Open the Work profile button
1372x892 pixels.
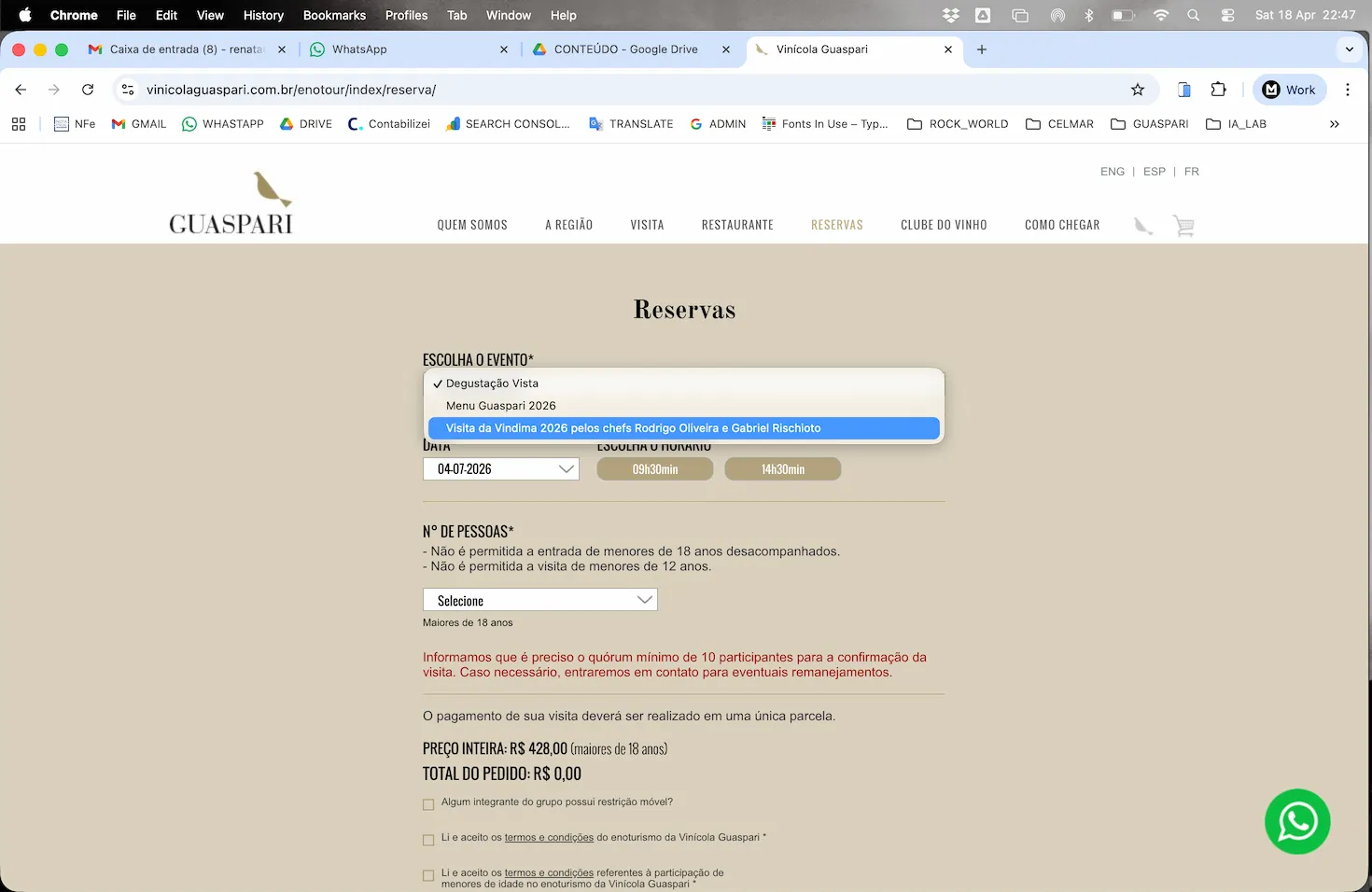pyautogui.click(x=1289, y=90)
